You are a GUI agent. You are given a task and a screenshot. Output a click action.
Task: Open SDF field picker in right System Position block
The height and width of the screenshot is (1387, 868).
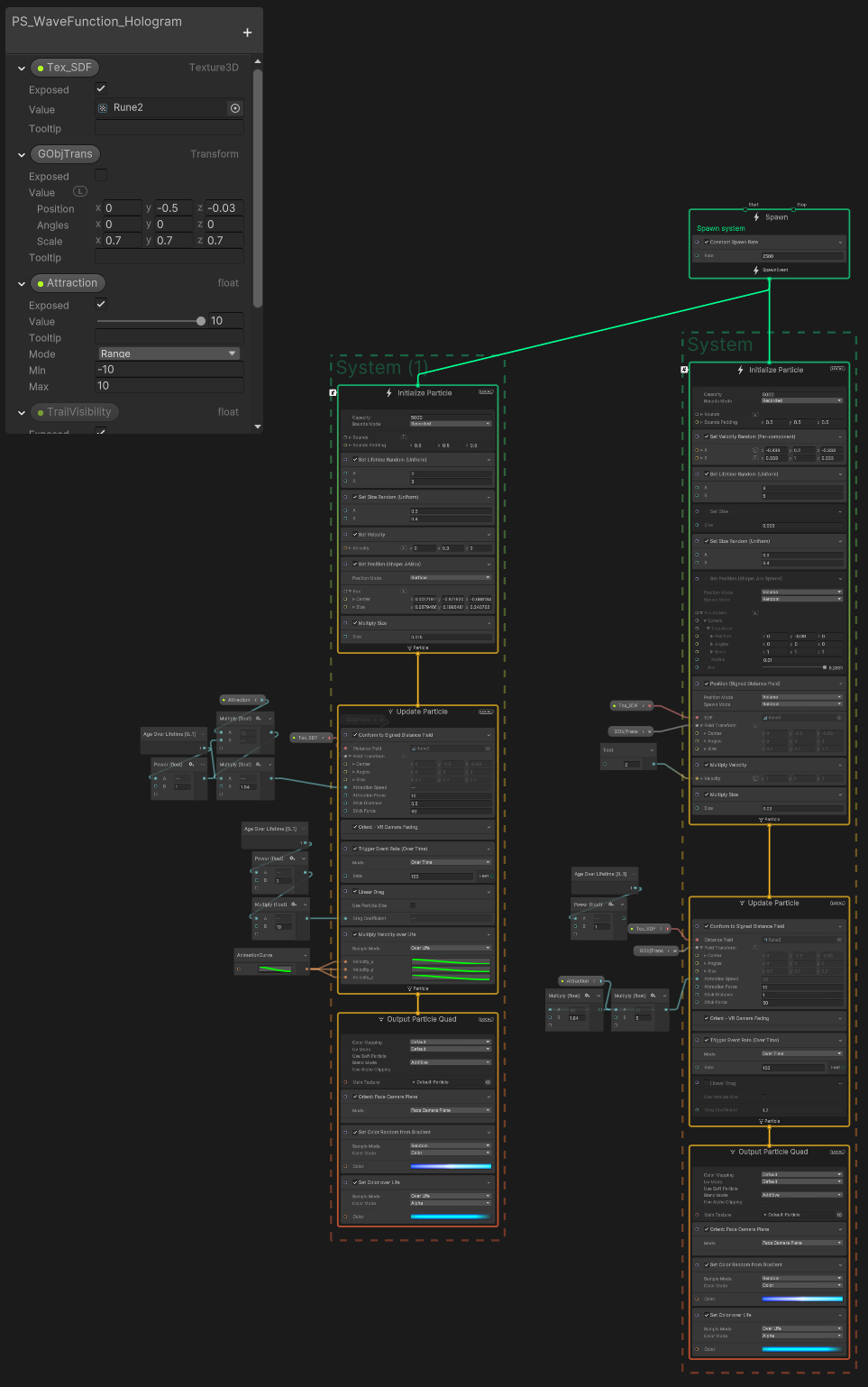(839, 718)
